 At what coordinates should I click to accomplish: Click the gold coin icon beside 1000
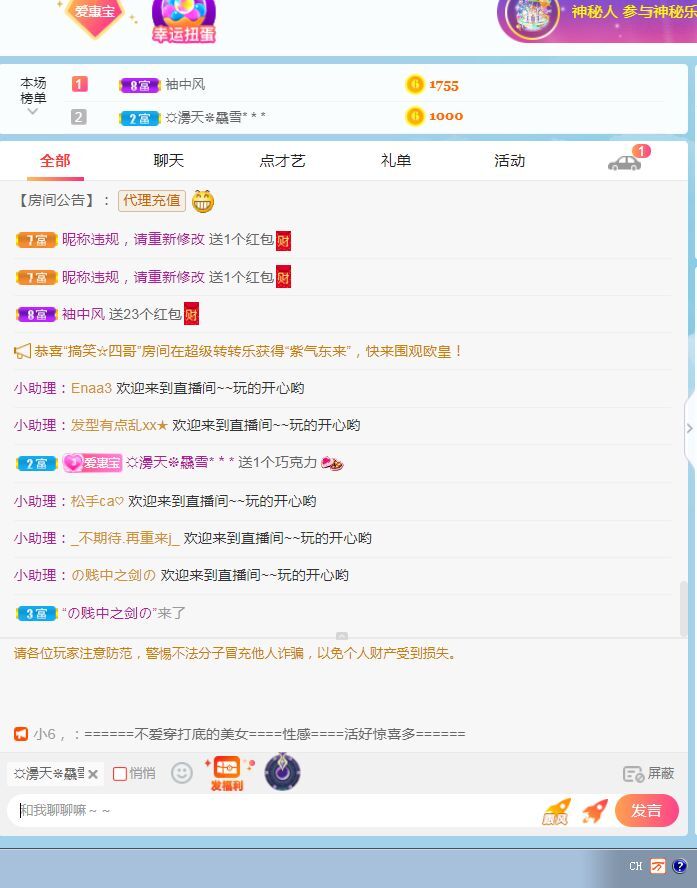tap(414, 117)
